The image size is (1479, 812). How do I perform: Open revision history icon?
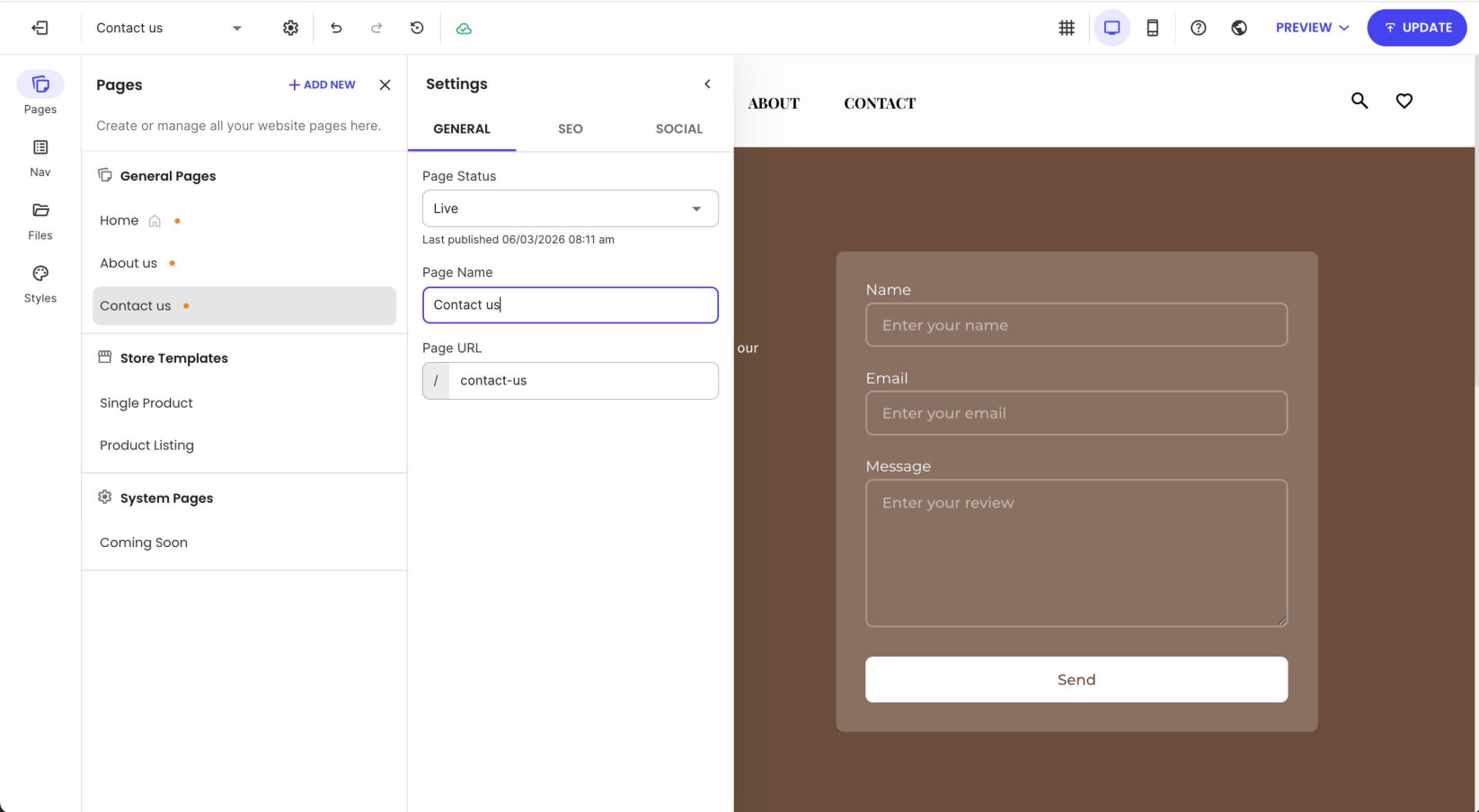(x=417, y=28)
